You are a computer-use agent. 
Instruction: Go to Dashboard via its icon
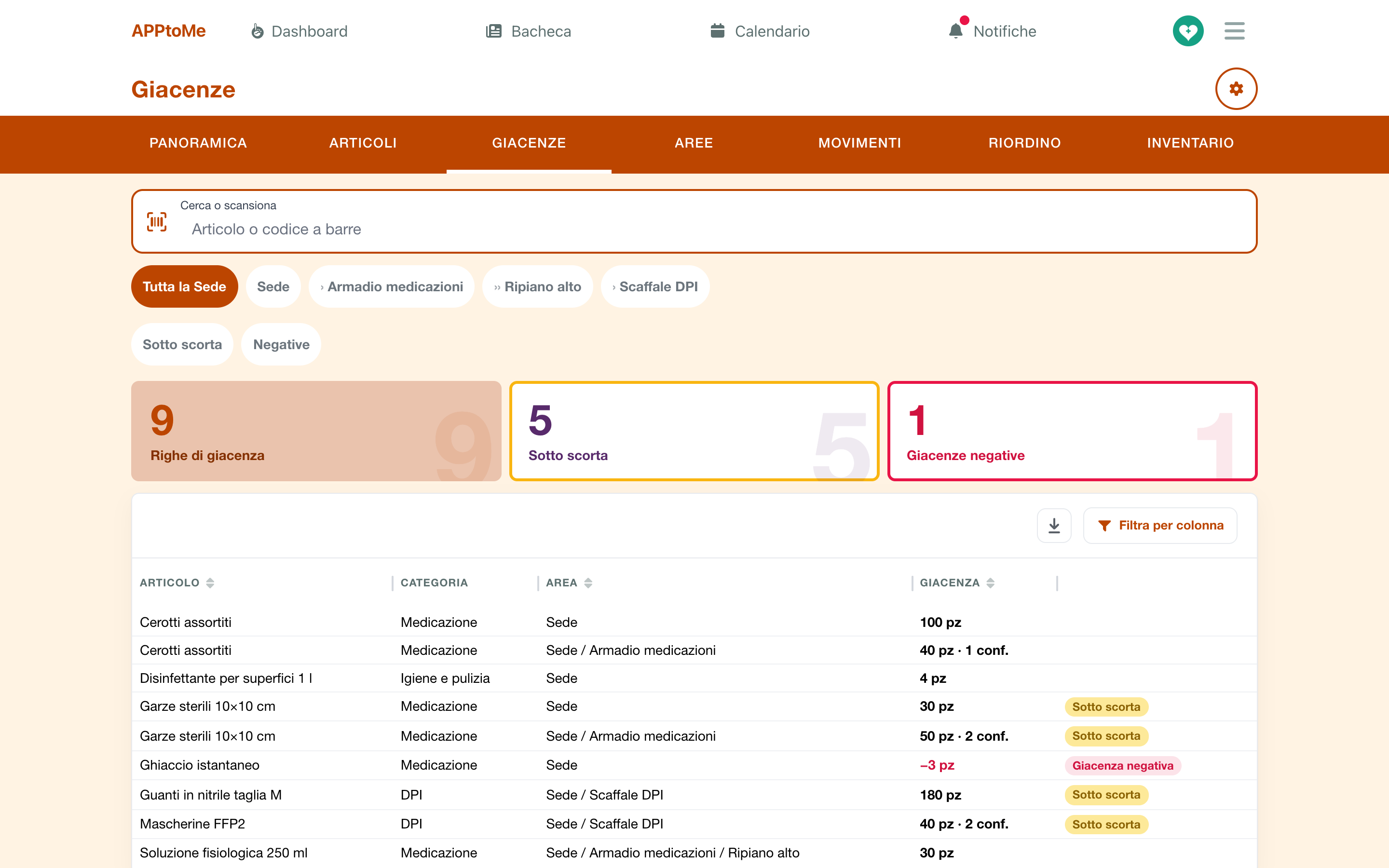[x=258, y=31]
